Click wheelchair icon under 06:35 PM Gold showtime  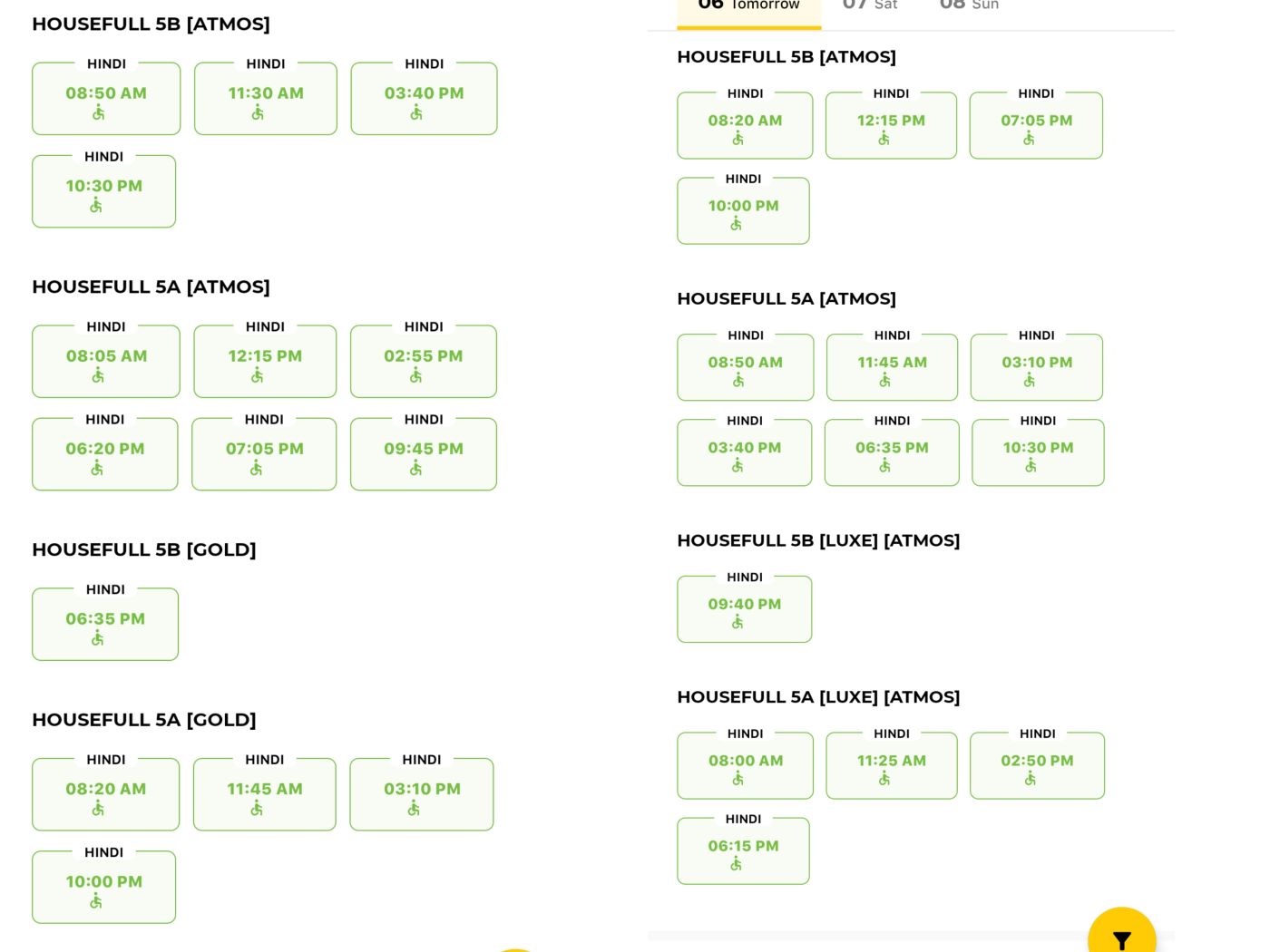[x=98, y=638]
